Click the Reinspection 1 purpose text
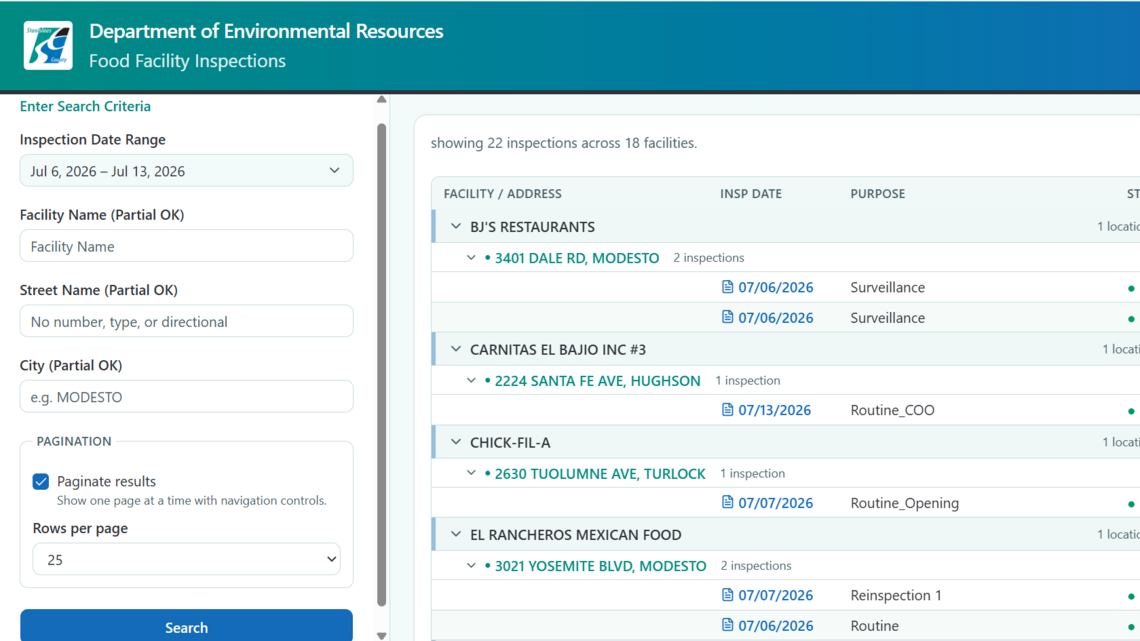 click(x=896, y=595)
